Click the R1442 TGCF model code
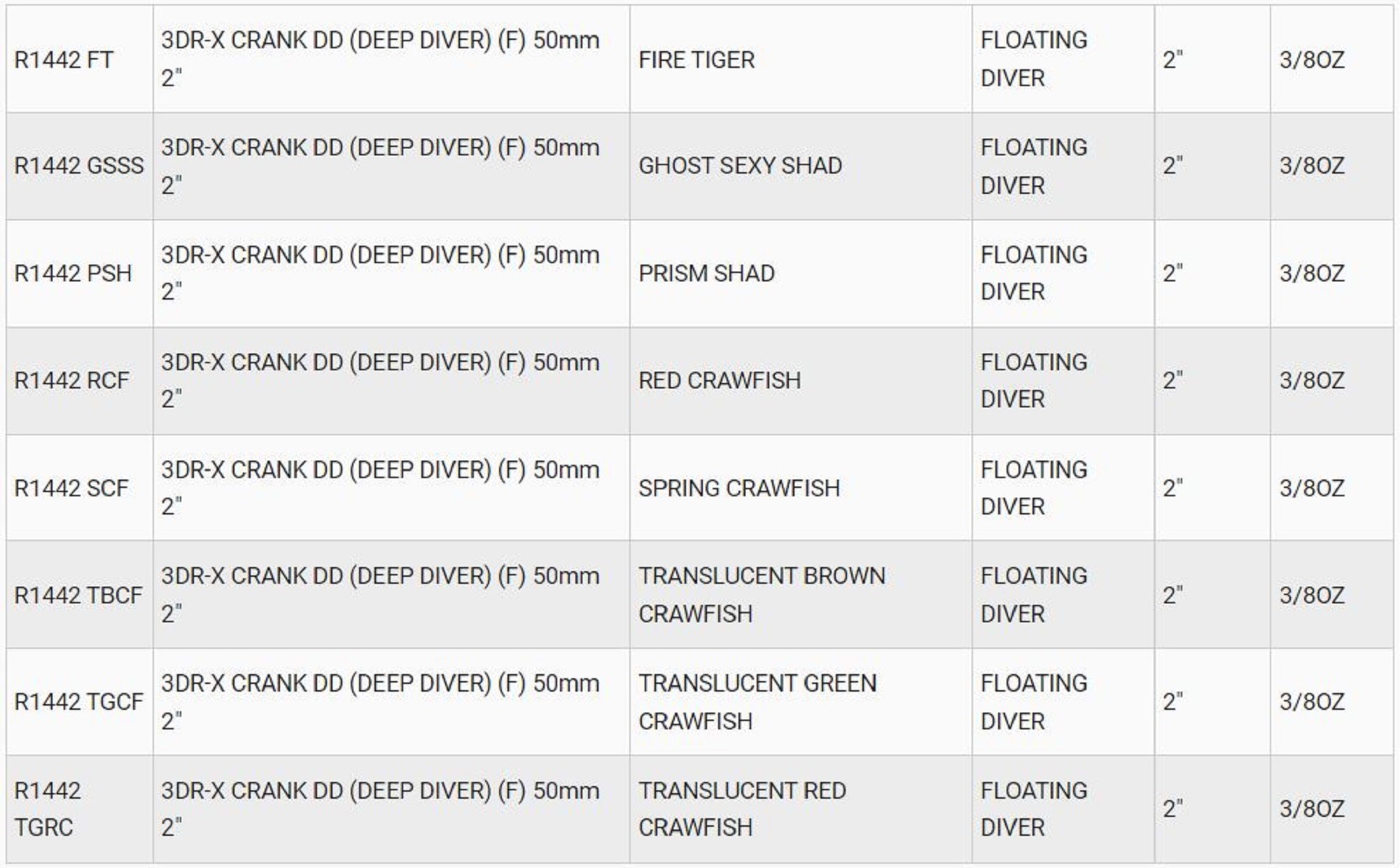 tap(78, 701)
